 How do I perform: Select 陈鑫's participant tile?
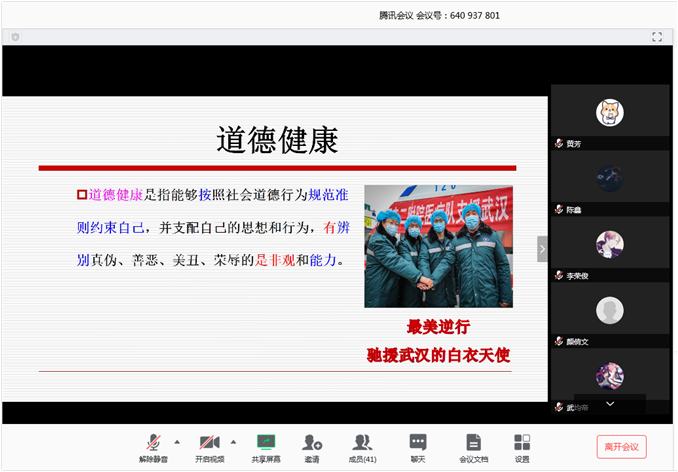610,177
